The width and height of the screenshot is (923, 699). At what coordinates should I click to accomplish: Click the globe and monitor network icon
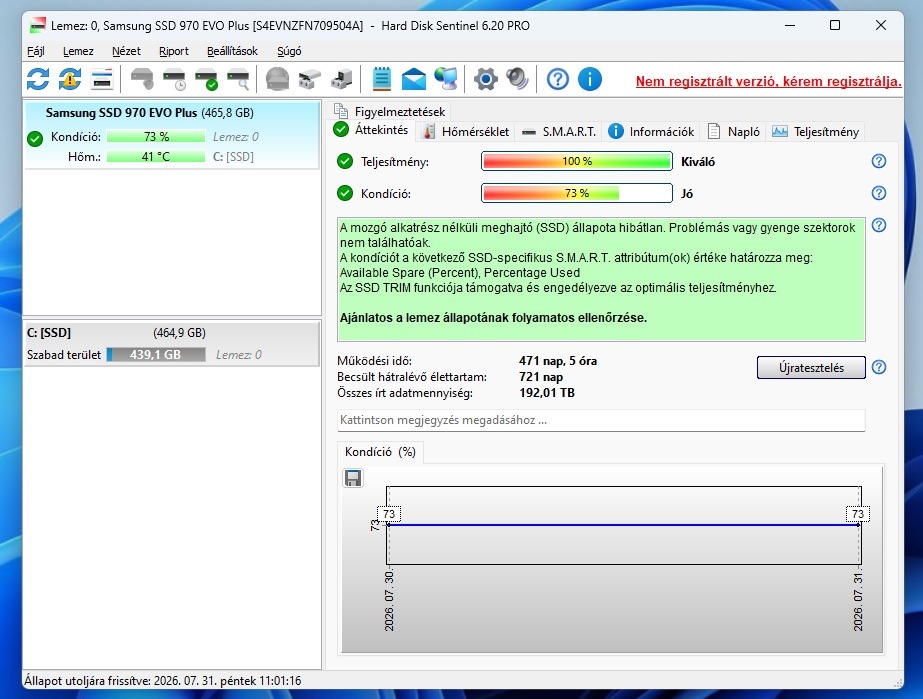pyautogui.click(x=446, y=79)
